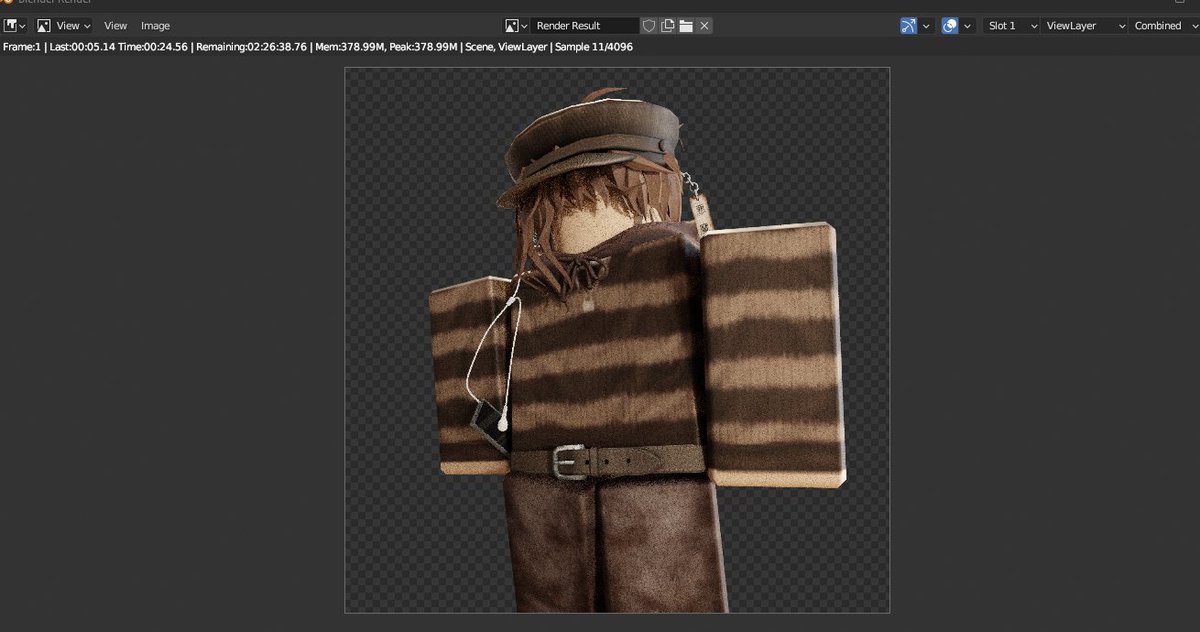This screenshot has height=632, width=1200.
Task: Toggle fake user shield icon
Action: point(648,26)
